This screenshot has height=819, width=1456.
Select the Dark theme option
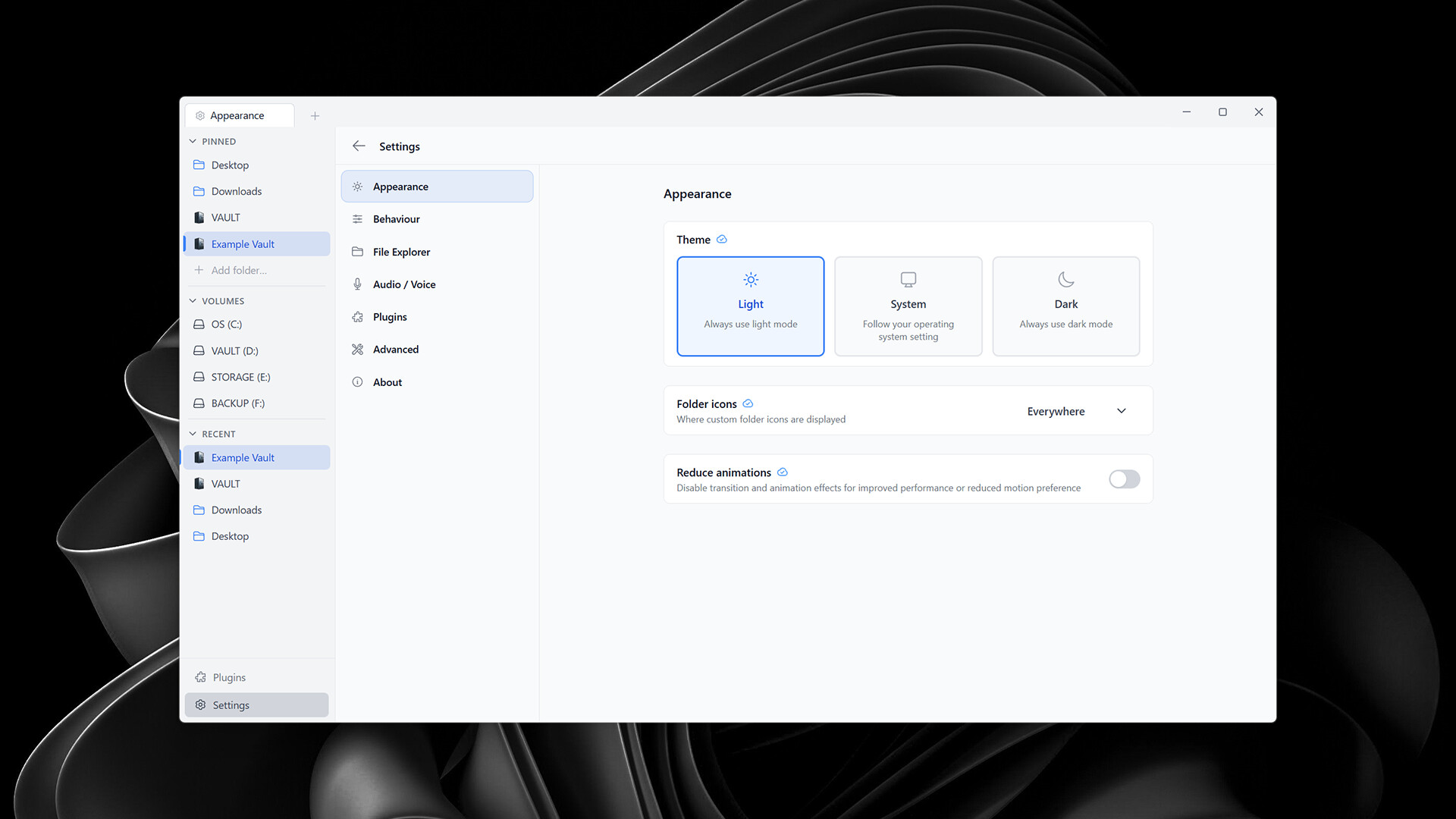pos(1065,306)
